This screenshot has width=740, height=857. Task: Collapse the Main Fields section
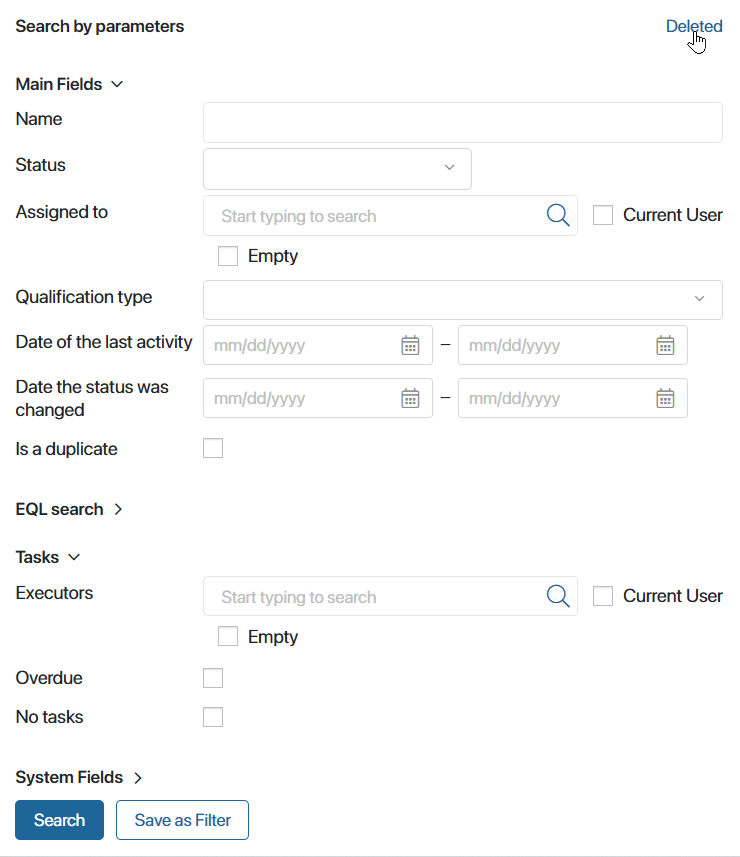point(69,84)
